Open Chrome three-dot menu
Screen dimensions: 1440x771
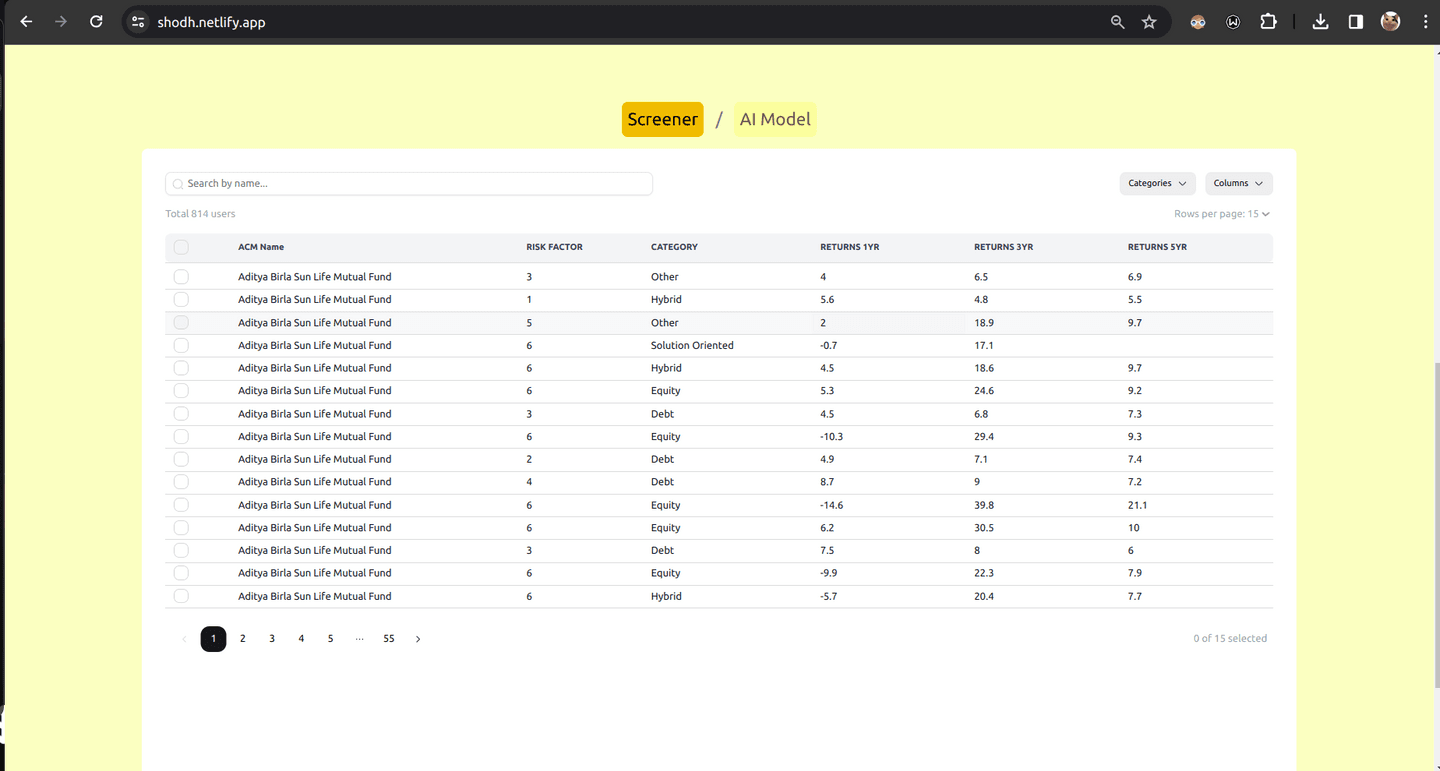coord(1426,21)
